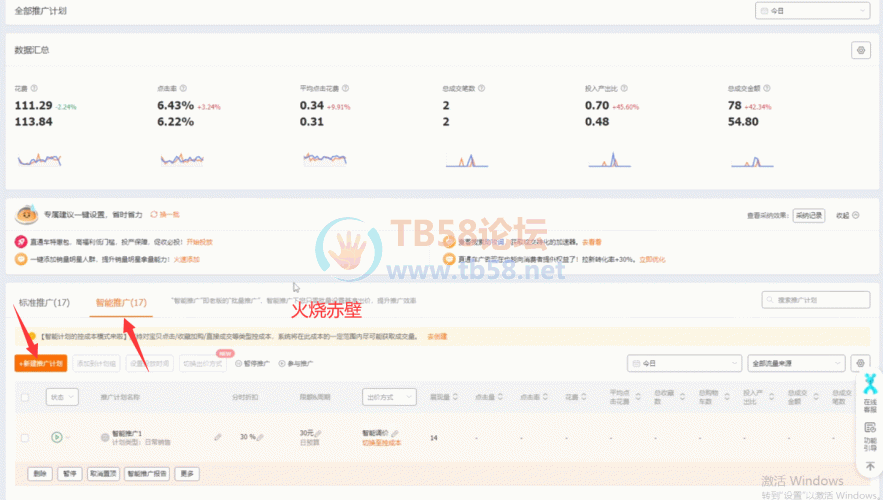Click the refresh icon 换一批 for suggestions
Screen dimensions: 883x500
point(165,215)
